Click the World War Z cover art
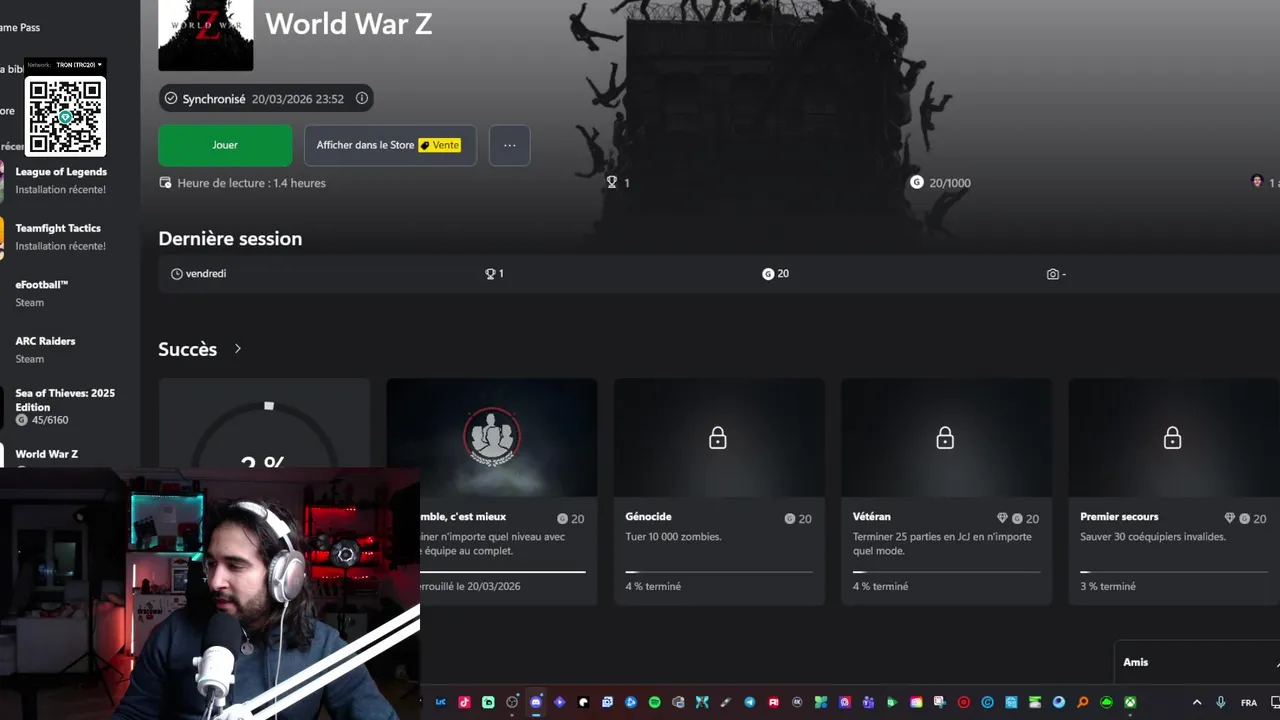This screenshot has width=1280, height=720. point(206,35)
